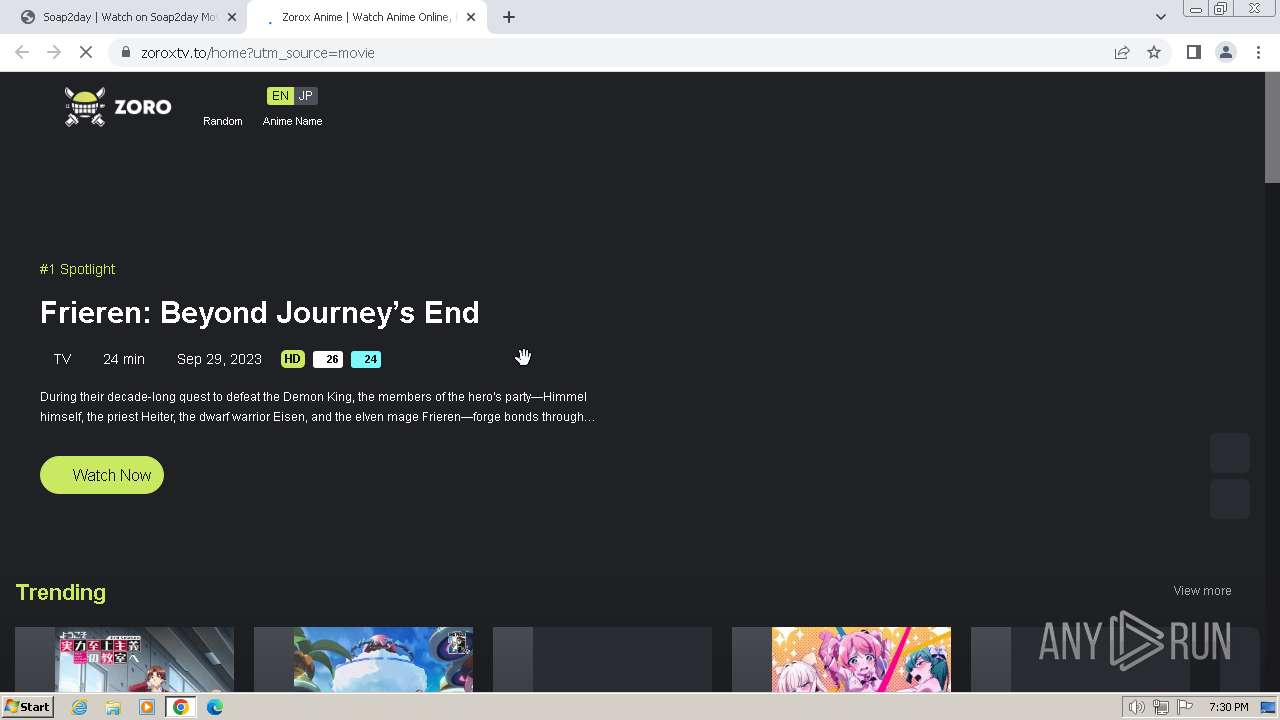Share this page icon
The width and height of the screenshot is (1280, 720).
point(1122,53)
